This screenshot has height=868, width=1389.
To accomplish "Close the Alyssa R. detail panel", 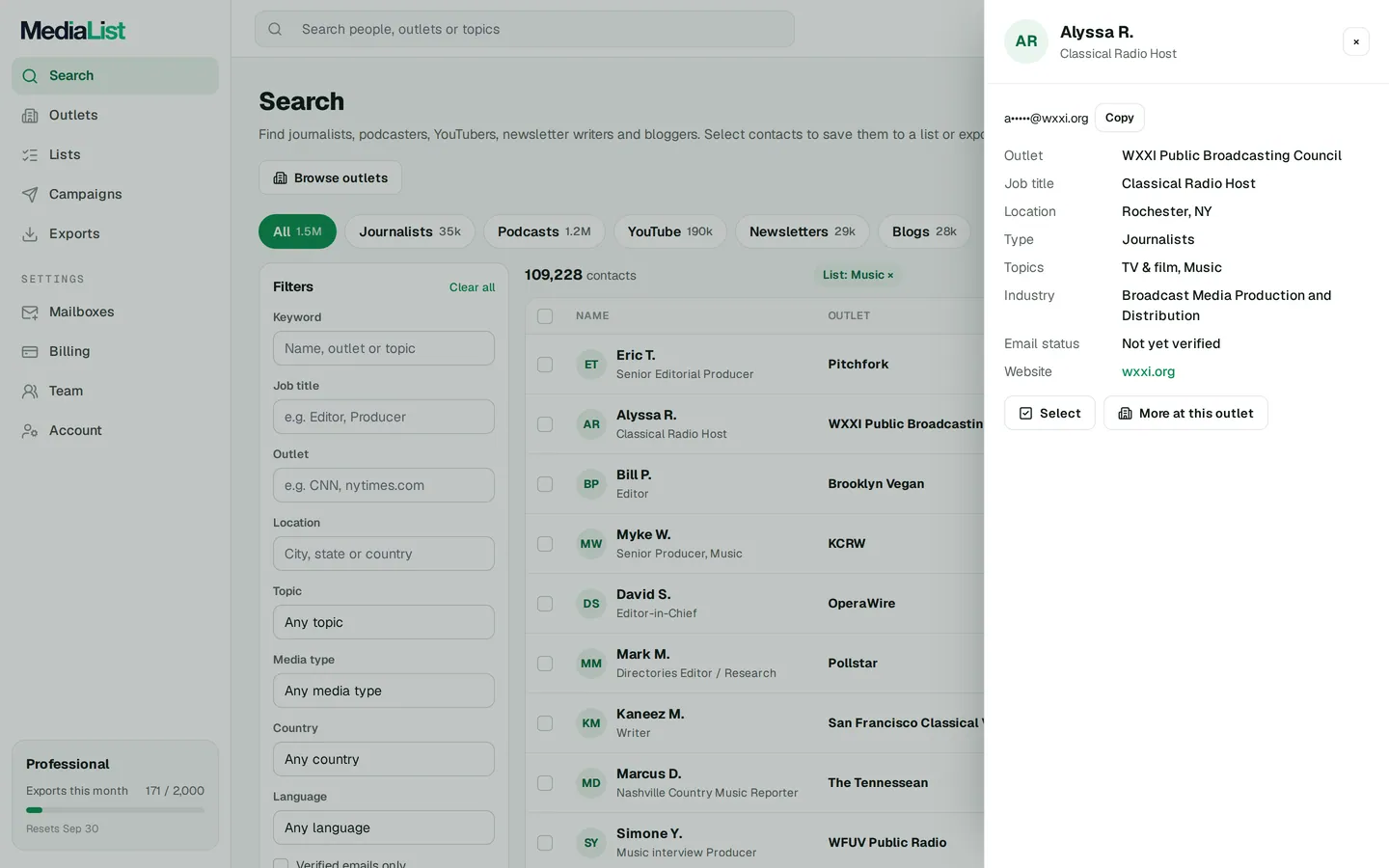I will click(x=1356, y=41).
